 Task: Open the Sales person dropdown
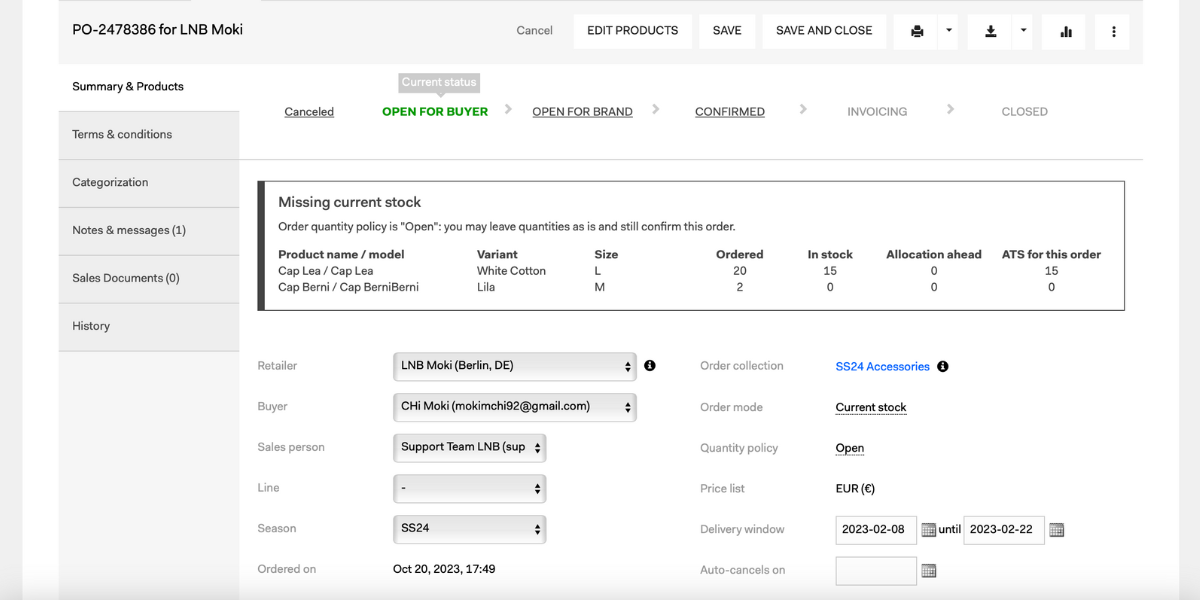(x=470, y=448)
